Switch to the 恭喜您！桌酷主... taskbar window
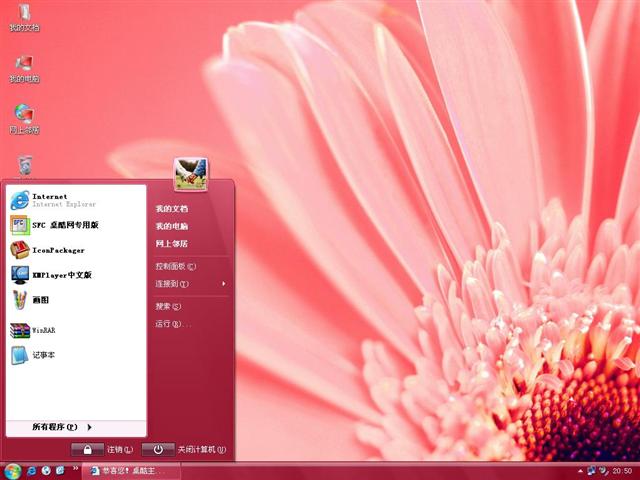Screen dimensions: 640x480 click(x=131, y=471)
